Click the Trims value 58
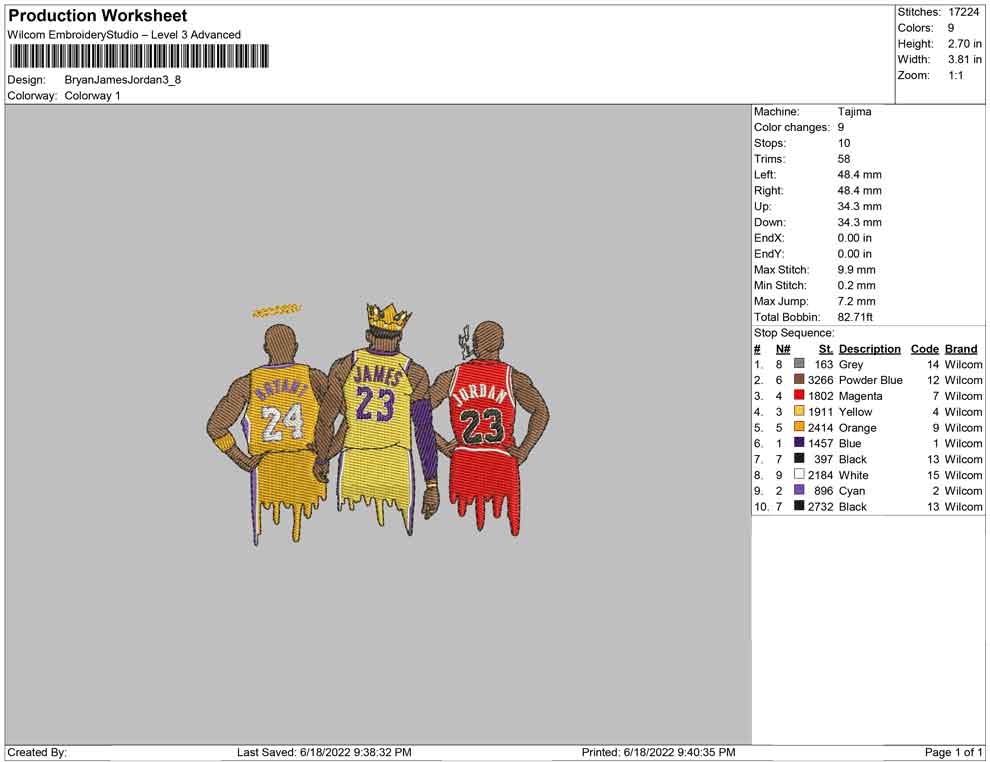This screenshot has width=990, height=762. click(844, 159)
